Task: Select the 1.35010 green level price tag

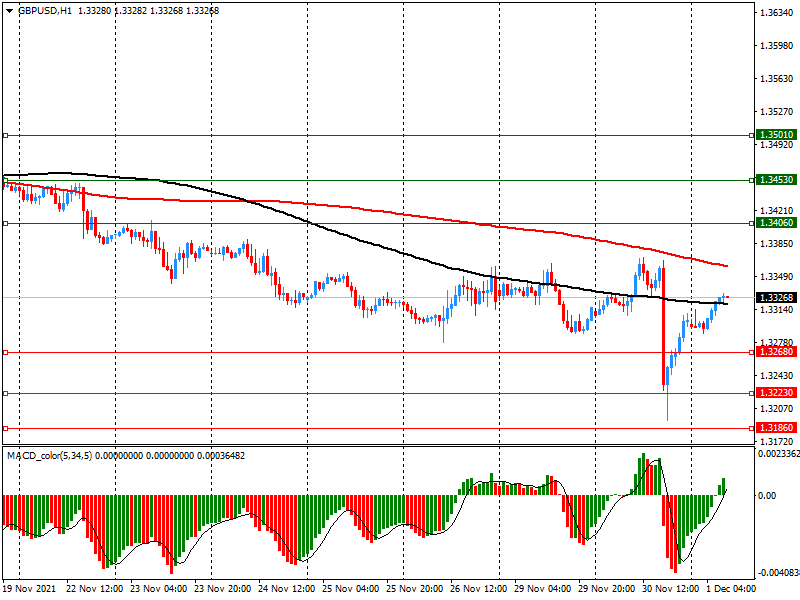Action: tap(776, 135)
